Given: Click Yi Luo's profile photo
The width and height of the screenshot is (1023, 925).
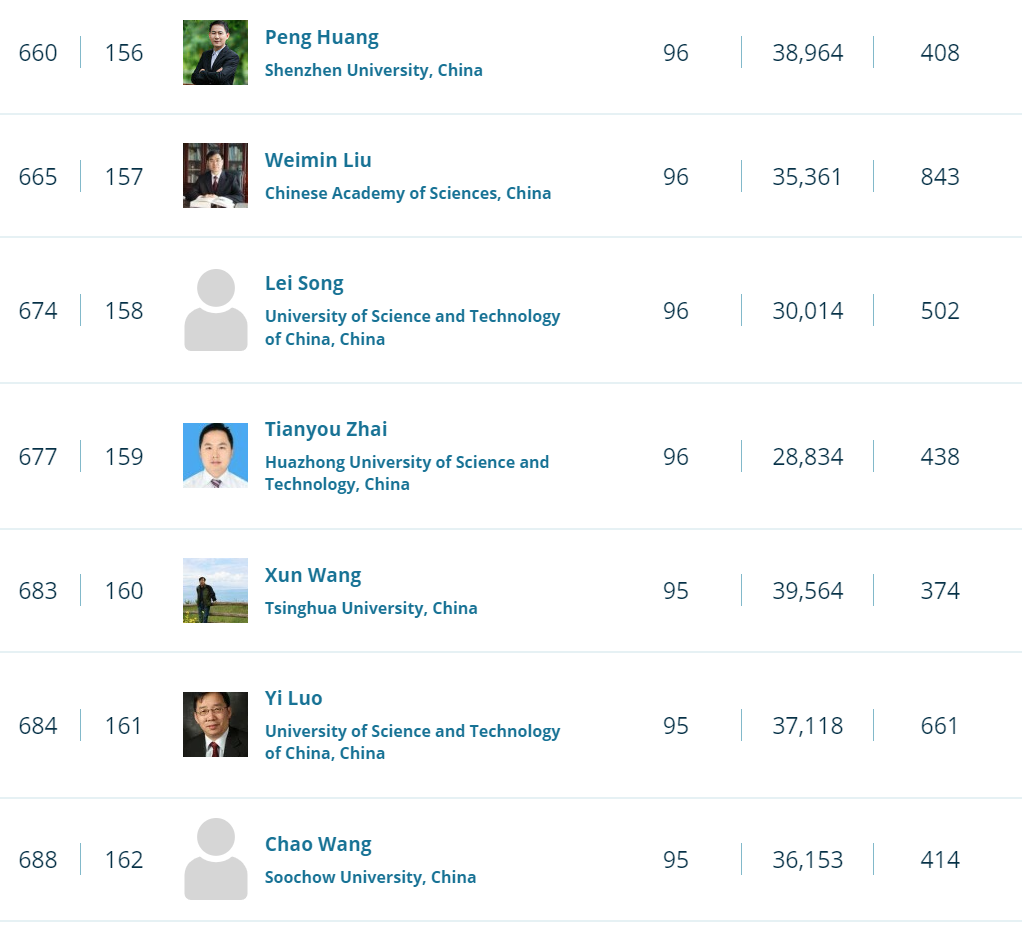Looking at the screenshot, I should [x=215, y=725].
